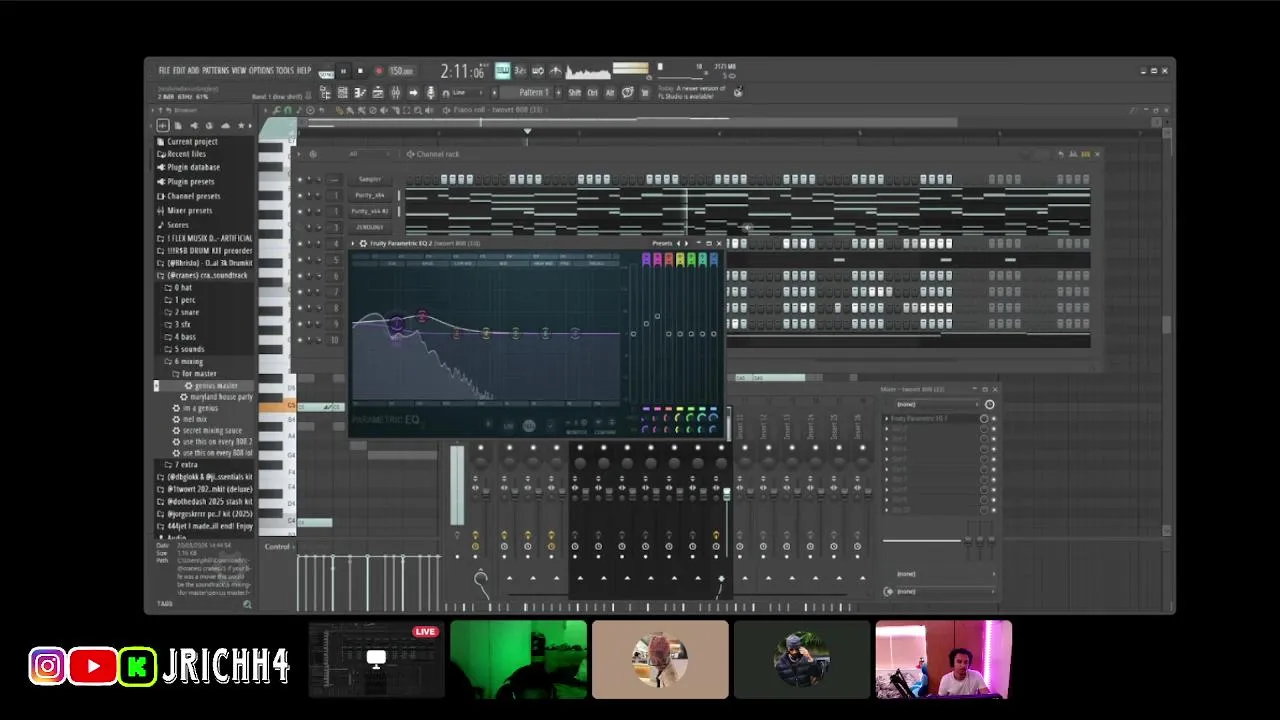Image resolution: width=1280 pixels, height=720 pixels.
Task: Select 'secret mixing sauce' preset
Action: (205, 430)
